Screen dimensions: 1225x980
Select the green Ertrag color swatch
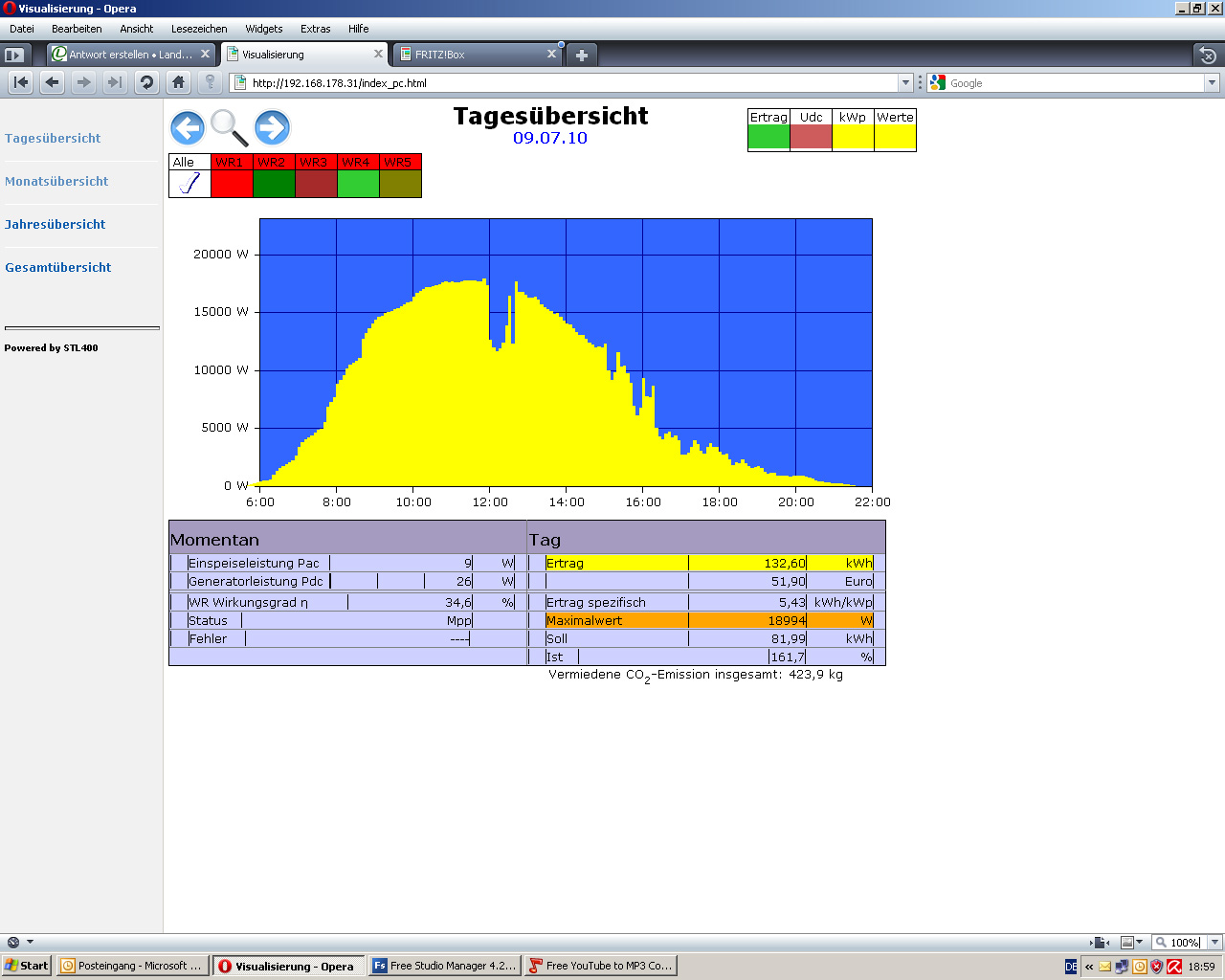pyautogui.click(x=768, y=137)
